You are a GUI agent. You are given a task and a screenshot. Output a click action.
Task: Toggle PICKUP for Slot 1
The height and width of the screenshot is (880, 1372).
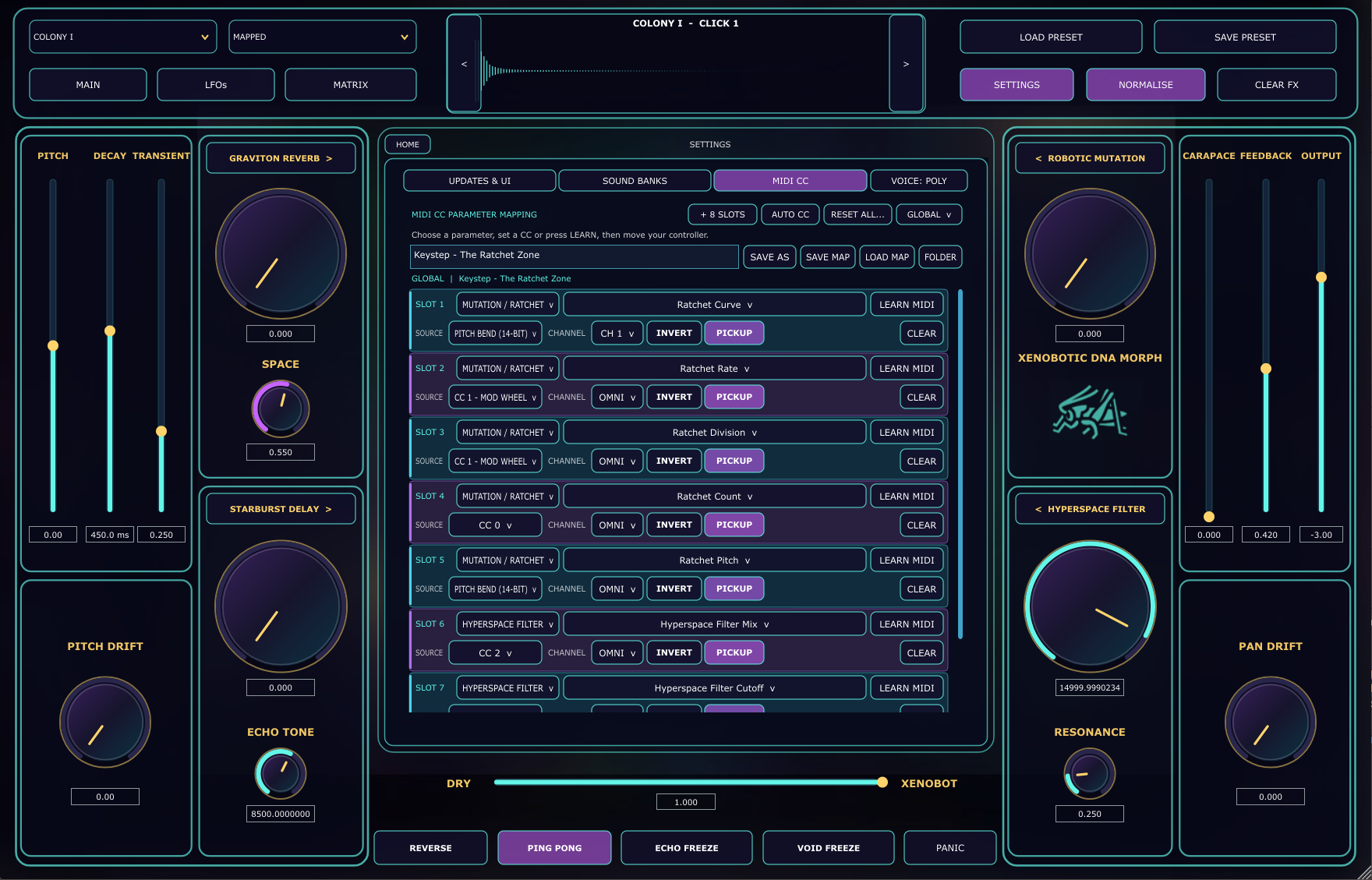pyautogui.click(x=734, y=333)
